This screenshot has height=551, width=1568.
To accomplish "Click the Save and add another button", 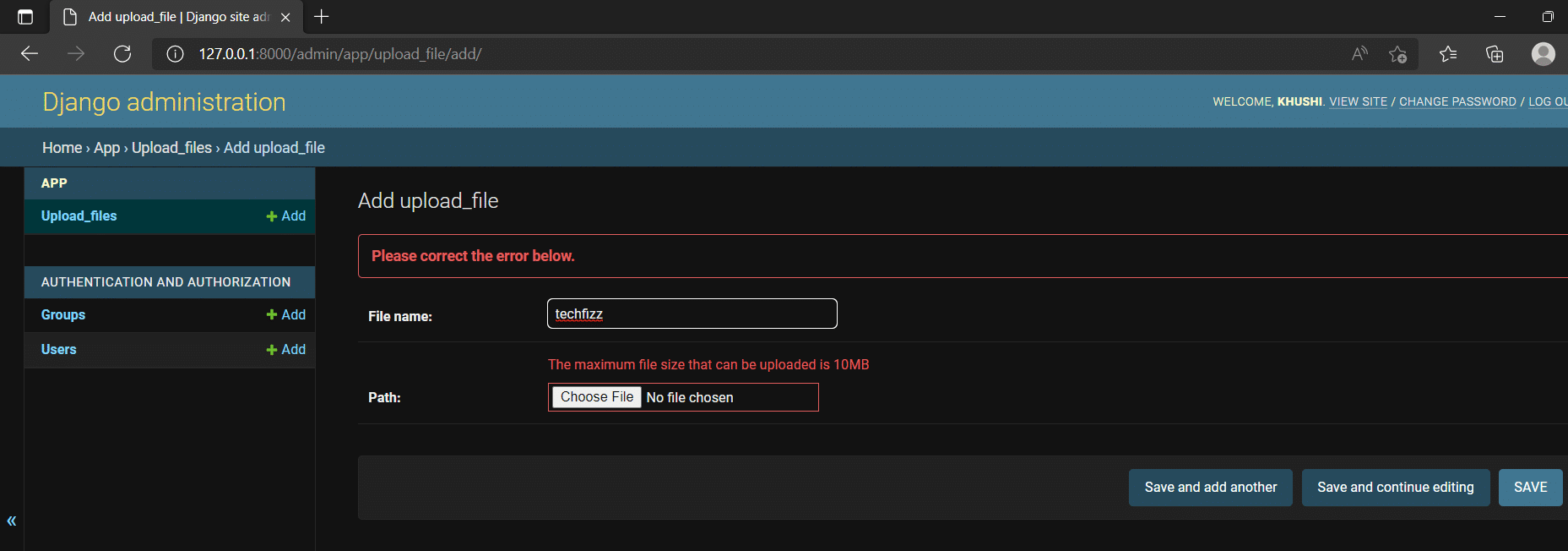I will [1211, 488].
